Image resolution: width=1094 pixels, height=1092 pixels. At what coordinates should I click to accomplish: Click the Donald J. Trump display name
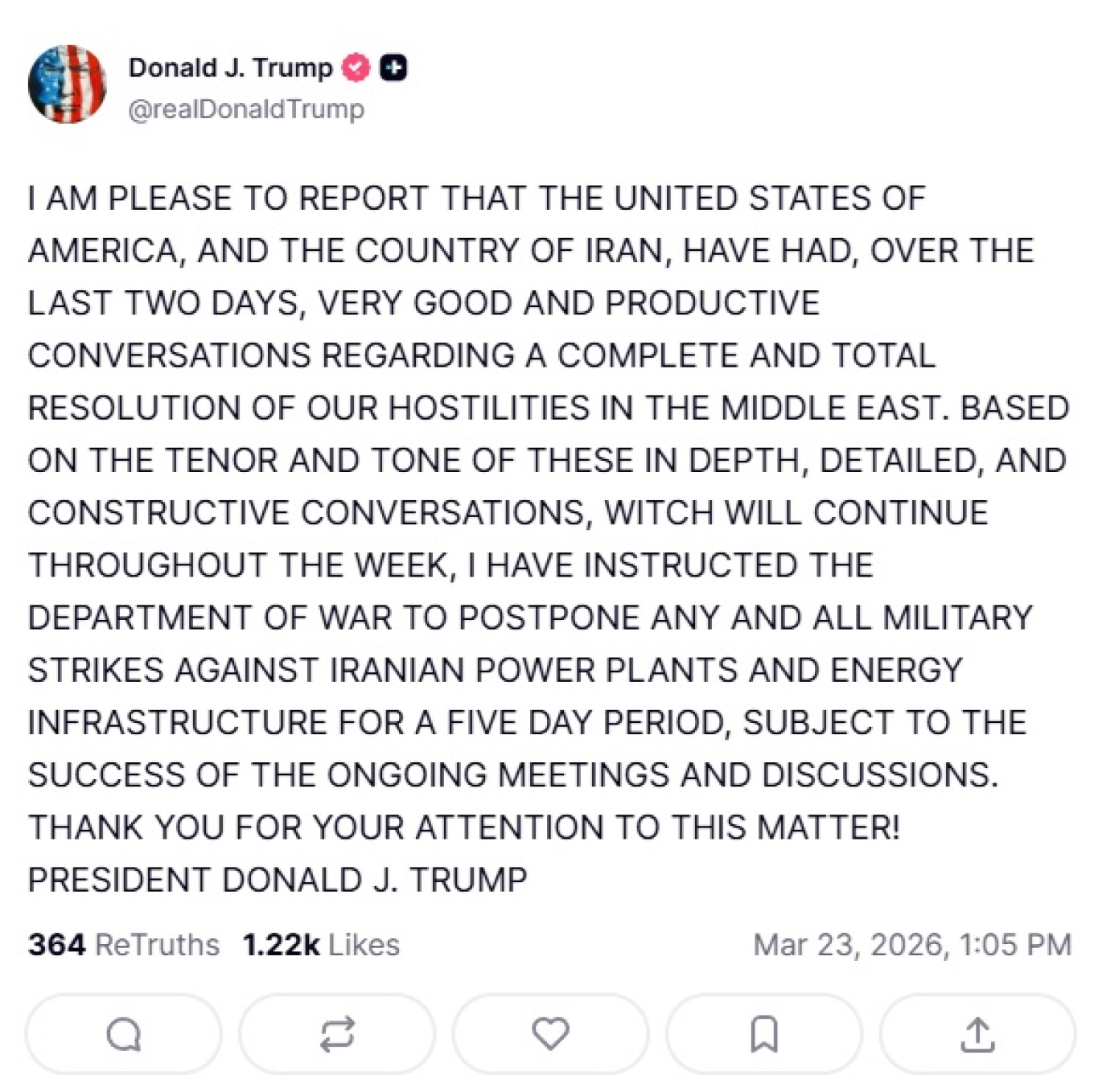(x=231, y=69)
